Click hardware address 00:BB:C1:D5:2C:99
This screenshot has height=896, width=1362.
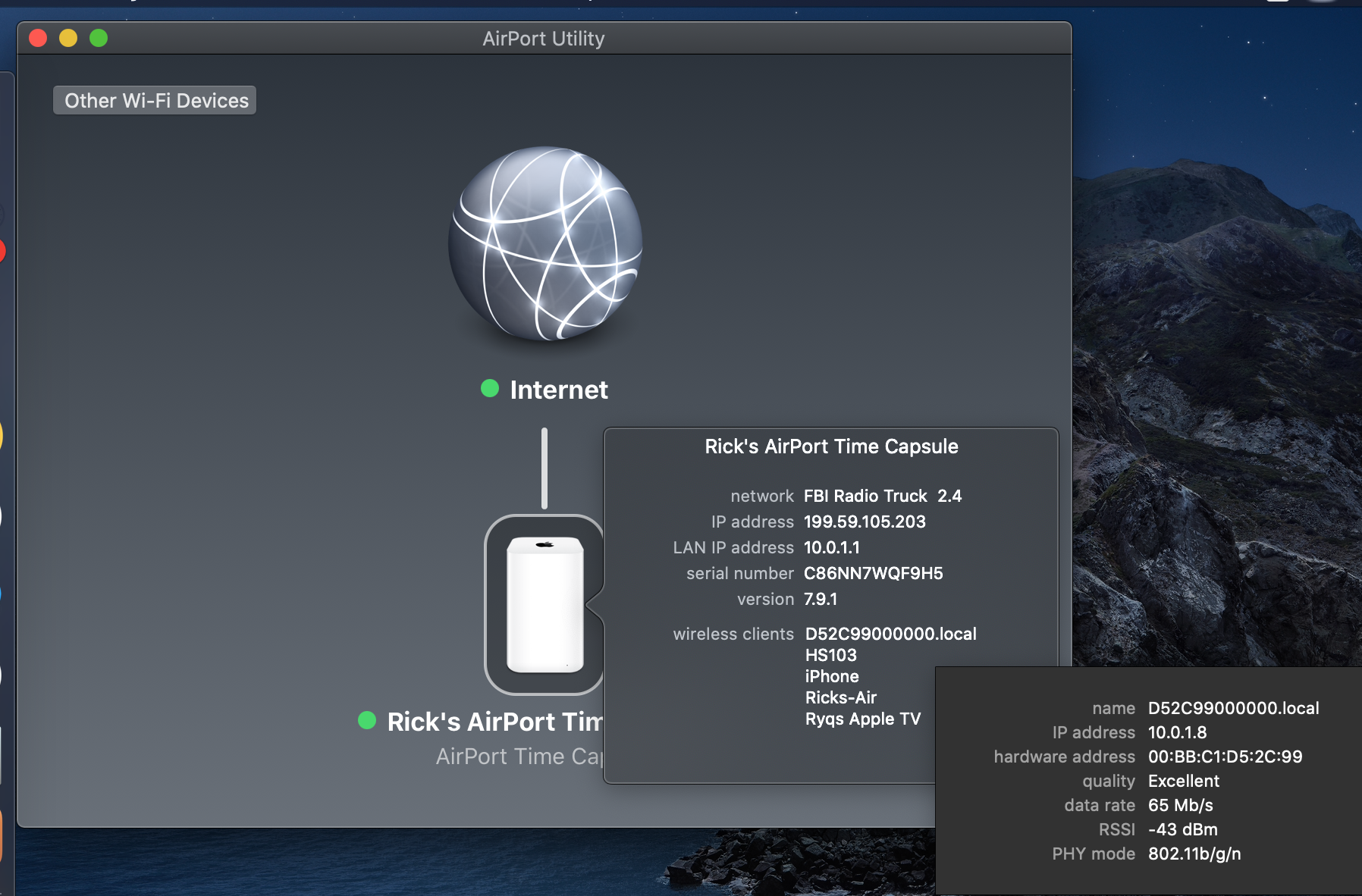click(x=1225, y=757)
